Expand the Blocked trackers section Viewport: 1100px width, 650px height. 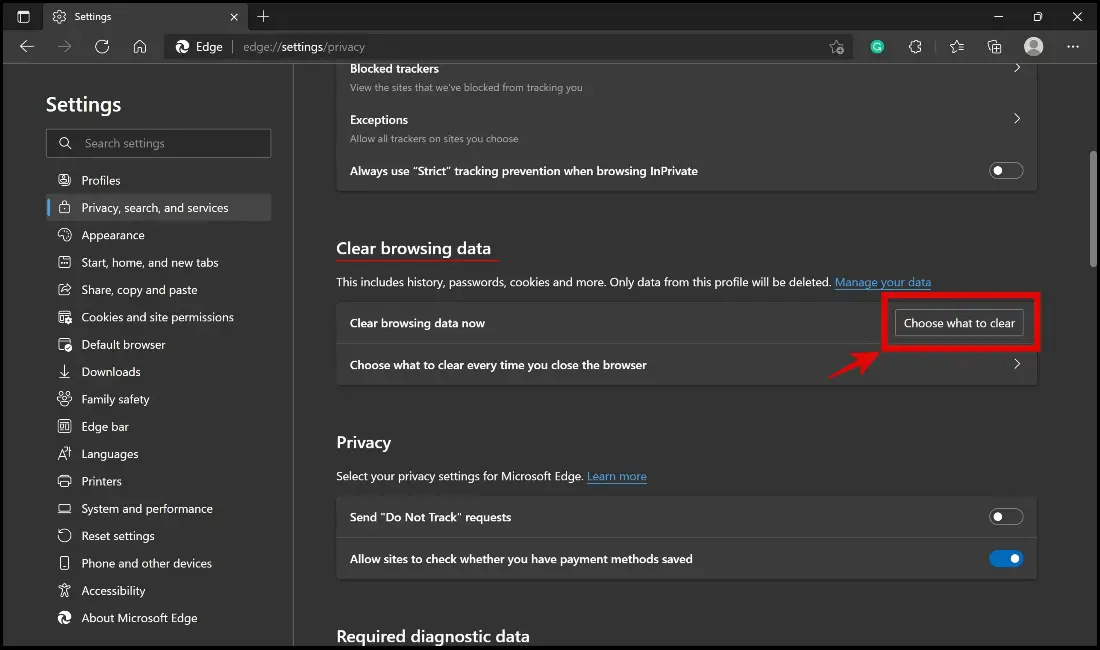(1016, 68)
